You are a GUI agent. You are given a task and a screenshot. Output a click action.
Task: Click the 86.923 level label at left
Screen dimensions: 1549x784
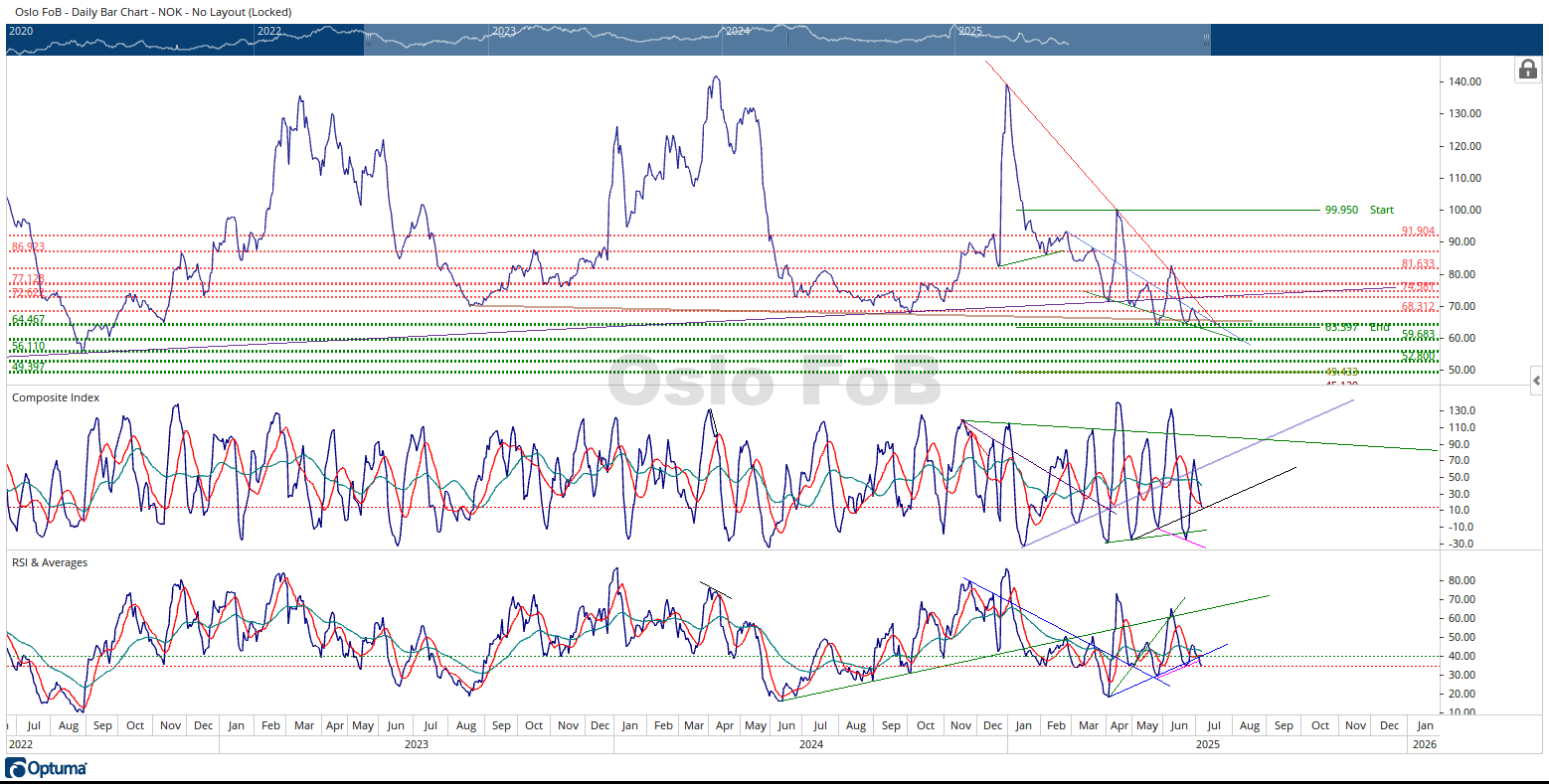click(x=28, y=246)
